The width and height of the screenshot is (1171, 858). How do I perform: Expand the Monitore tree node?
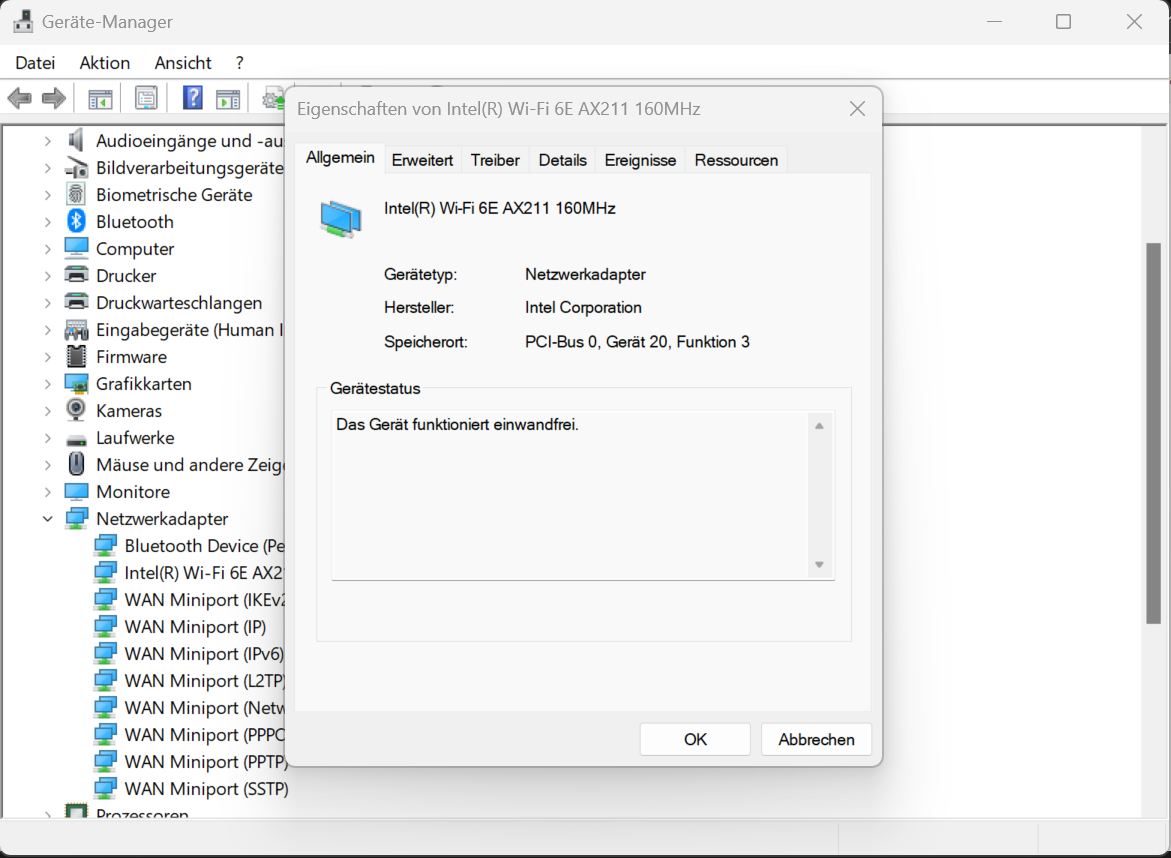click(x=48, y=491)
